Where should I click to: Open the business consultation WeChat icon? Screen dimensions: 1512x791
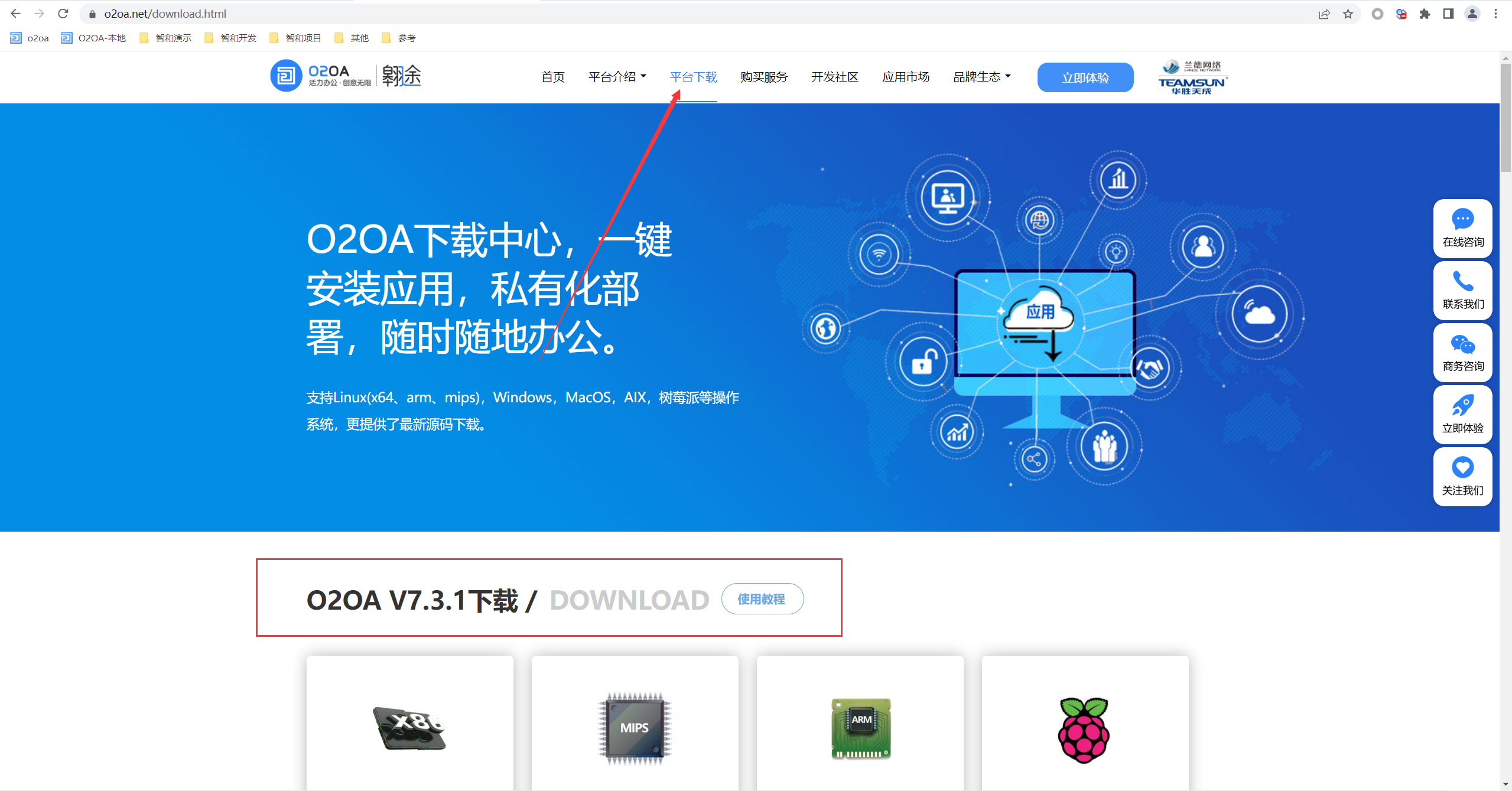click(1462, 344)
